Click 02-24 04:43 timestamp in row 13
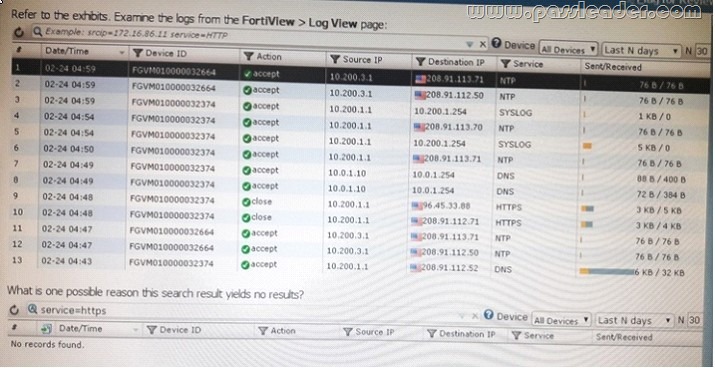The width and height of the screenshot is (715, 368). pos(67,261)
